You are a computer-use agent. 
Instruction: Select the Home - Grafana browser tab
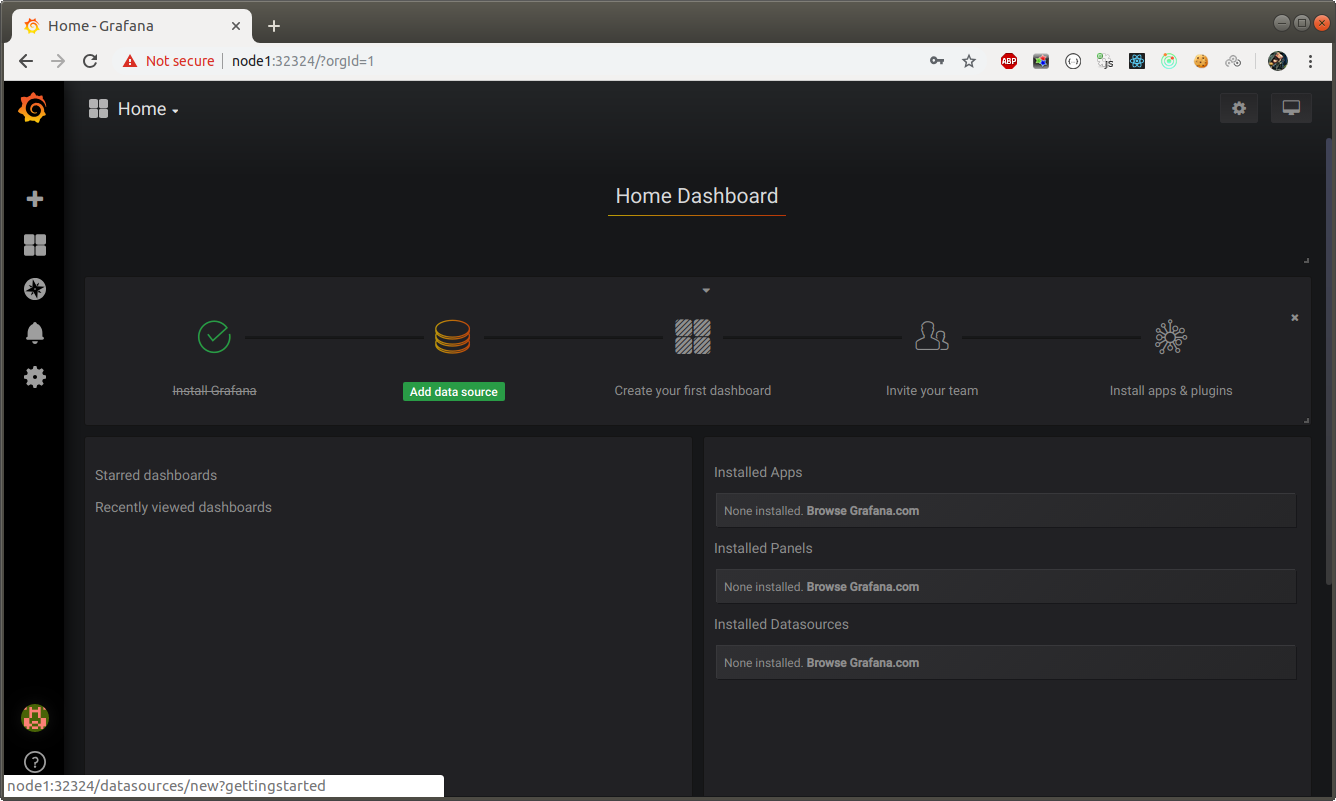pos(130,25)
